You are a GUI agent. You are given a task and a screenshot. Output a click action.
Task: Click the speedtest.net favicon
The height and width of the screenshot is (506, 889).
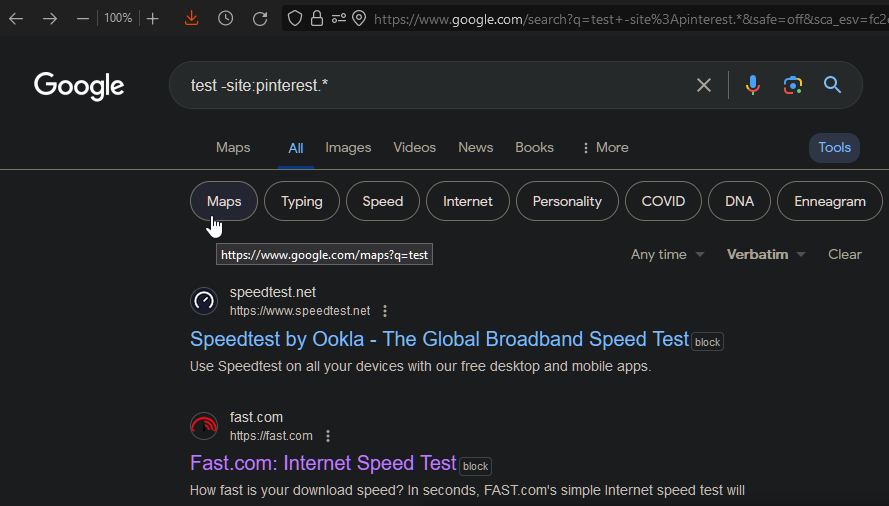tap(204, 301)
